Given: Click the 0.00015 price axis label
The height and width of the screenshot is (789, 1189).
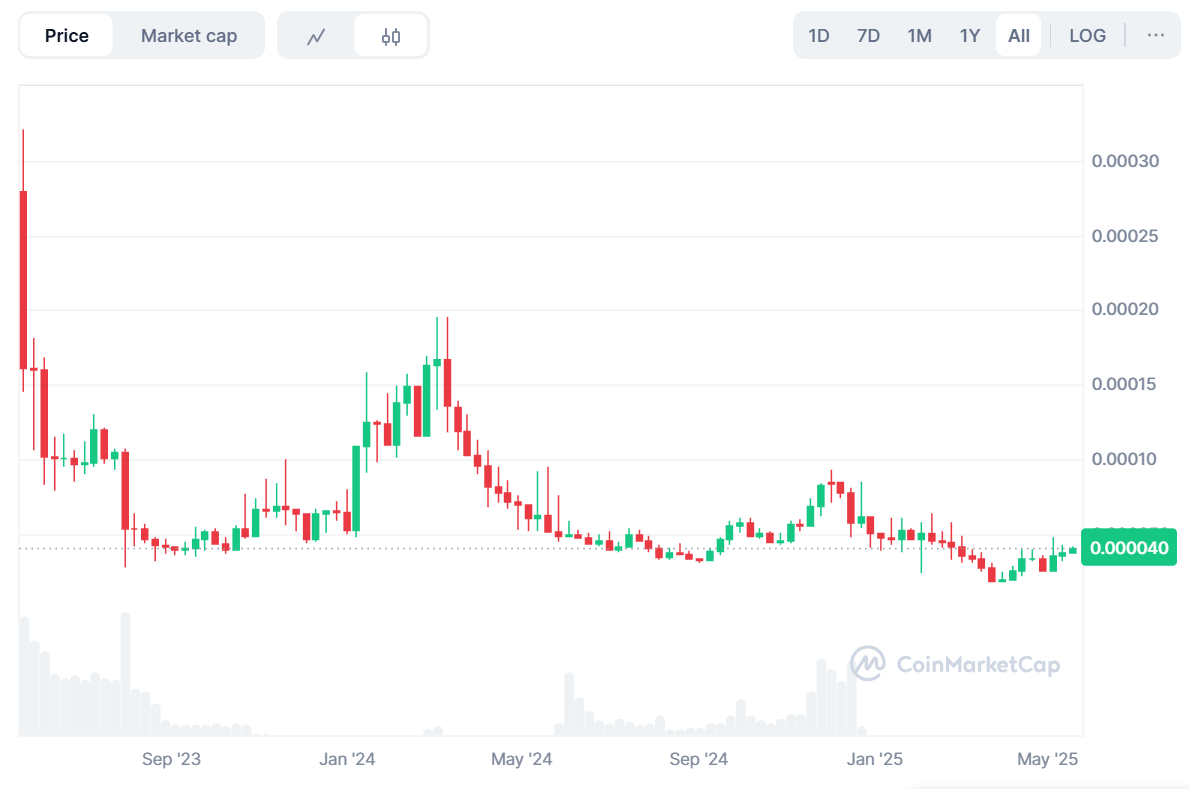Looking at the screenshot, I should click(1124, 385).
